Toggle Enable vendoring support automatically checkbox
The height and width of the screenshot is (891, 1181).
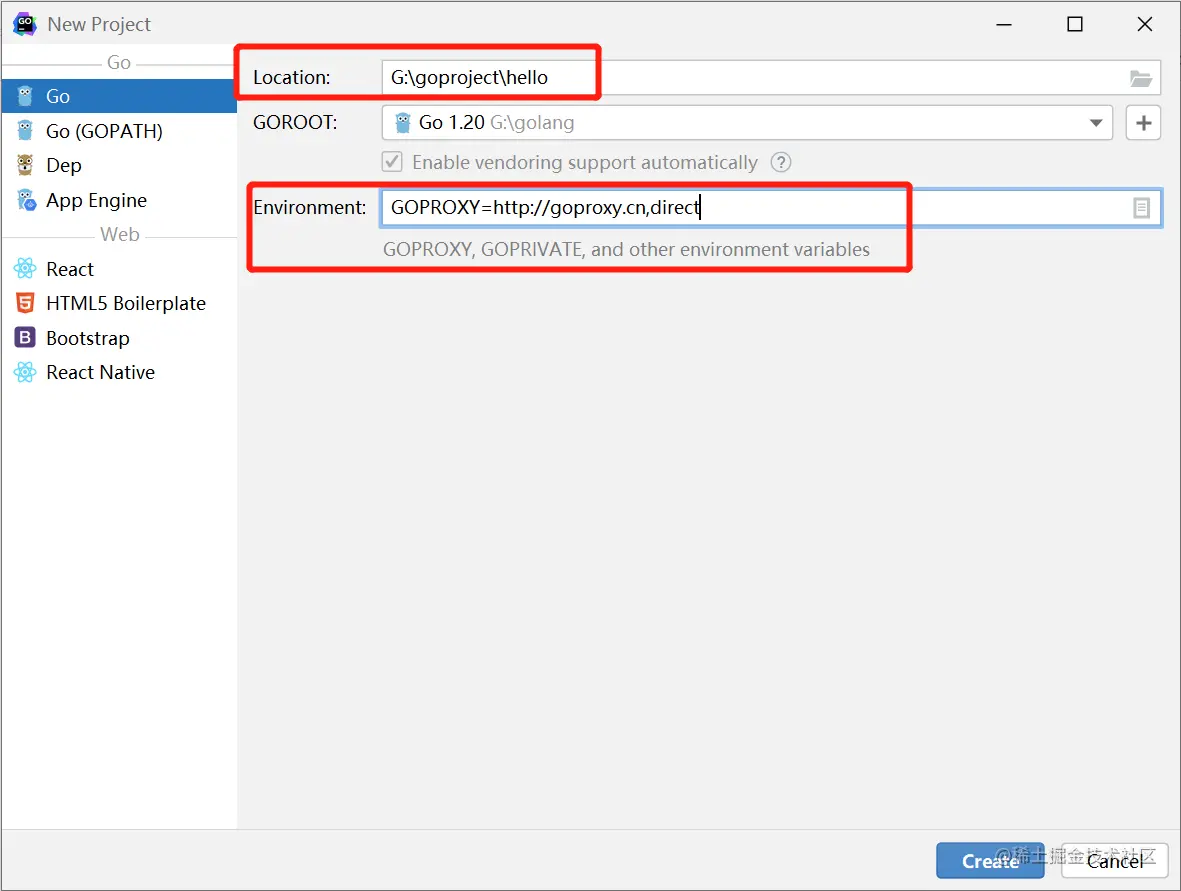click(x=392, y=162)
